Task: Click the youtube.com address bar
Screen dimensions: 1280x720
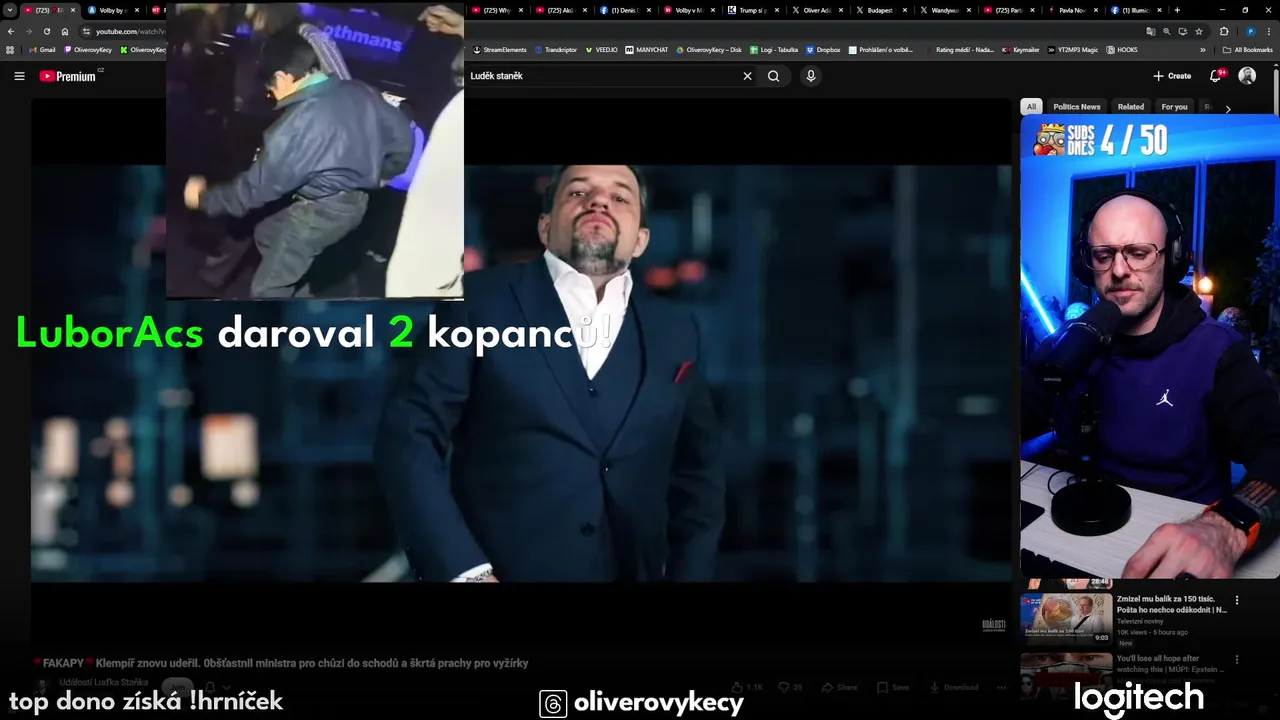Action: pyautogui.click(x=130, y=31)
